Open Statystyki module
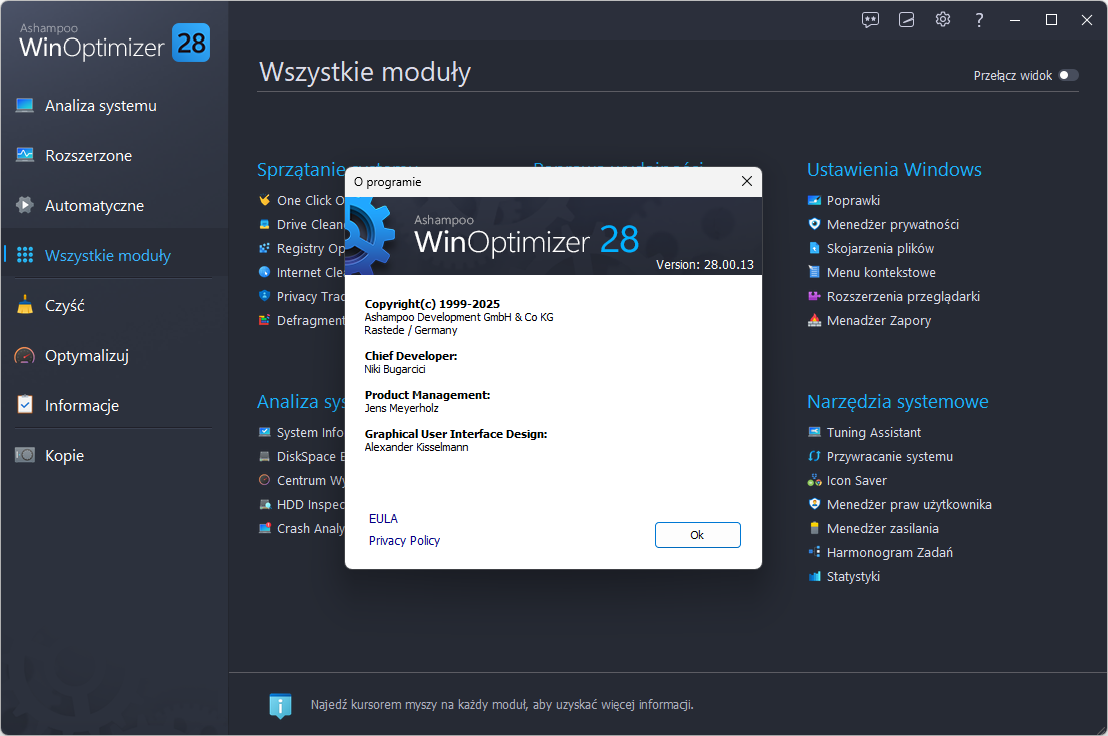The height and width of the screenshot is (736, 1108). tap(853, 576)
